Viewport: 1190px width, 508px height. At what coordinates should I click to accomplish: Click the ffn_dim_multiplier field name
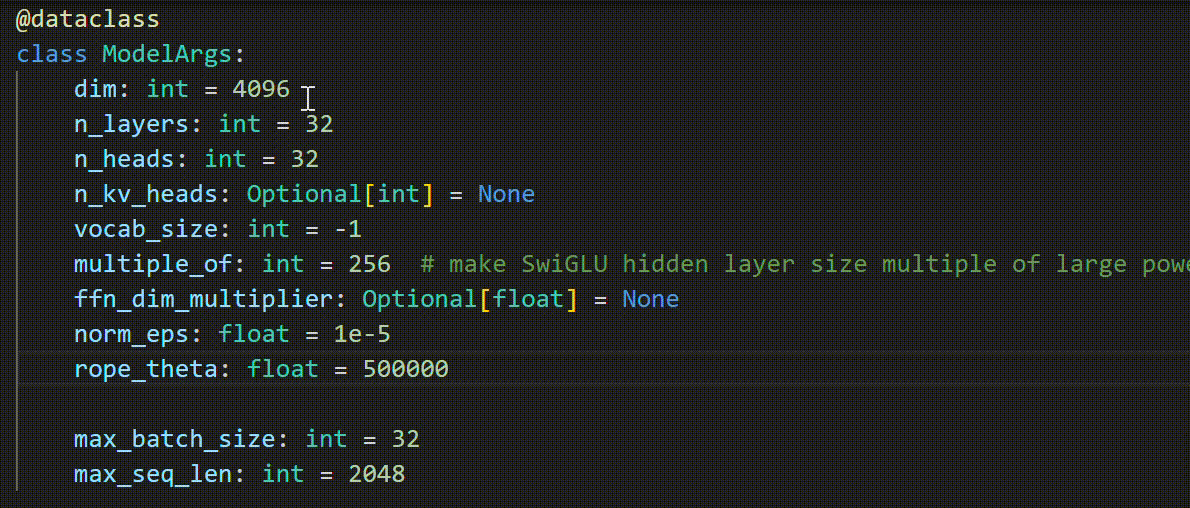point(203,299)
